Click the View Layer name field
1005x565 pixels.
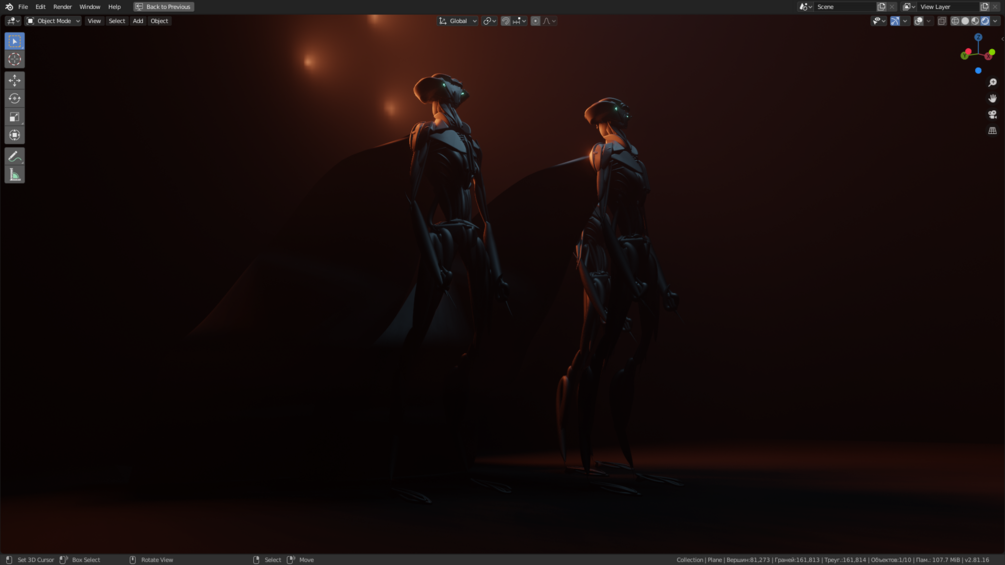click(x=948, y=6)
